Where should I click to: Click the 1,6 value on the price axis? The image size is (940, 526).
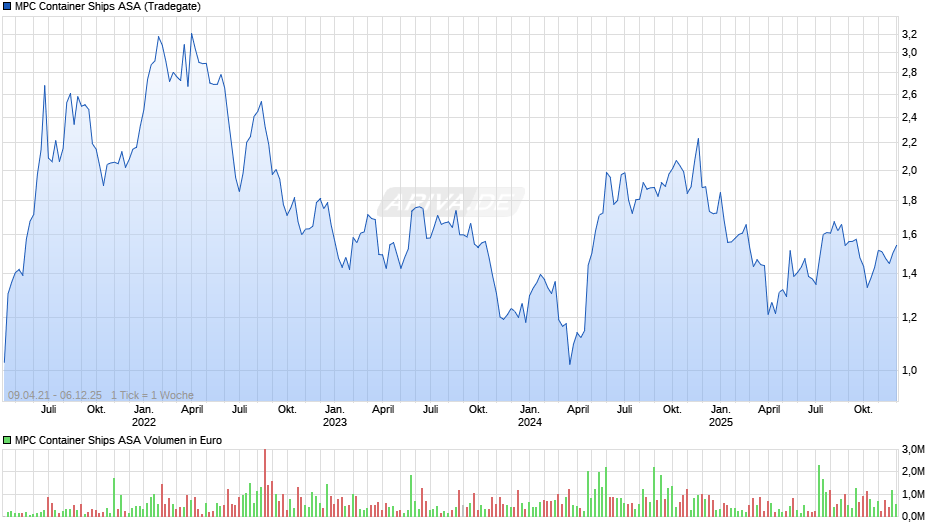[x=909, y=235]
